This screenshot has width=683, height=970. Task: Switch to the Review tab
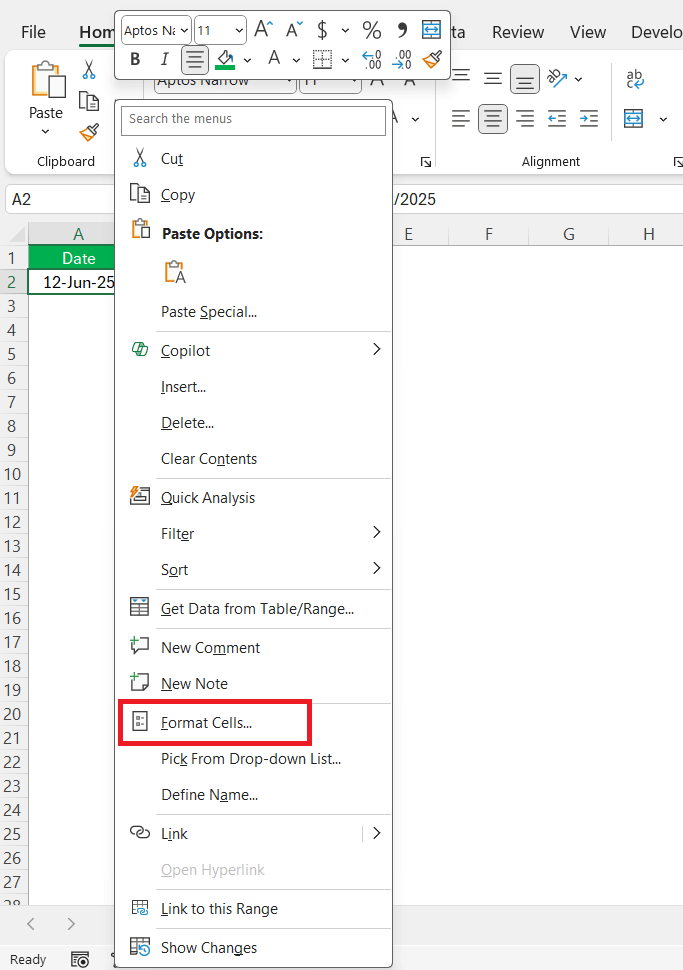(x=518, y=32)
